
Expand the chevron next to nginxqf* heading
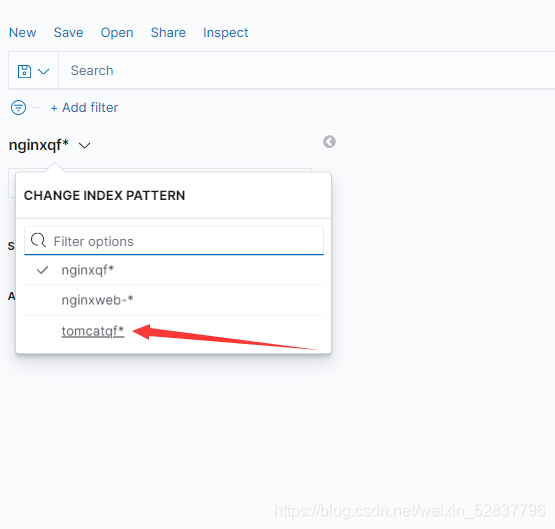(x=85, y=145)
